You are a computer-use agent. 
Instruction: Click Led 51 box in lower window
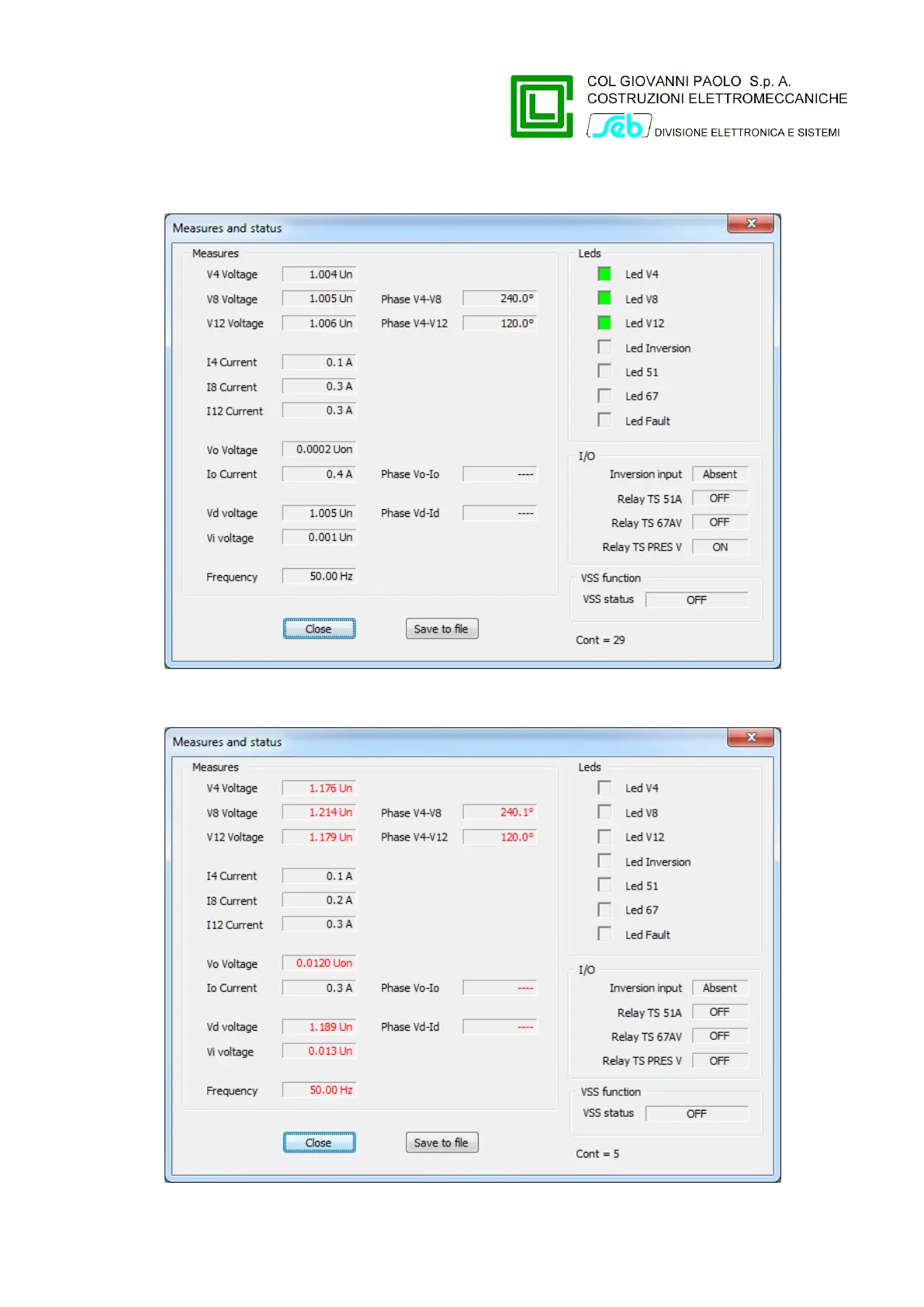(604, 885)
